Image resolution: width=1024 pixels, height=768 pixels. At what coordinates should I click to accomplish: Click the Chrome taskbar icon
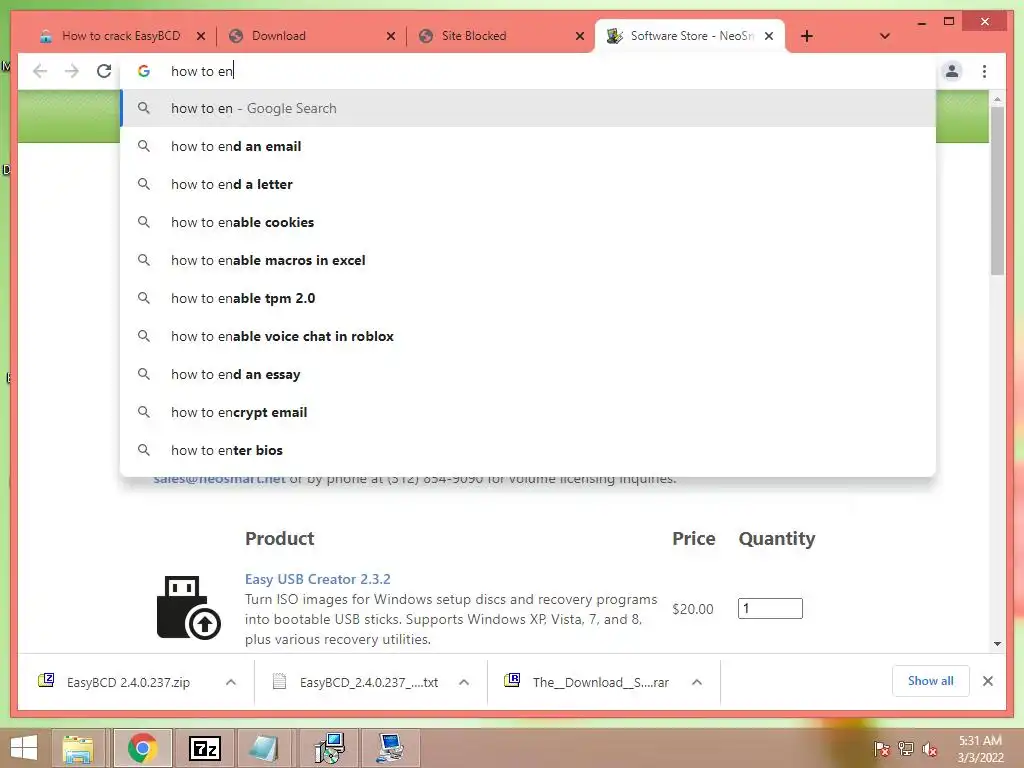(142, 748)
